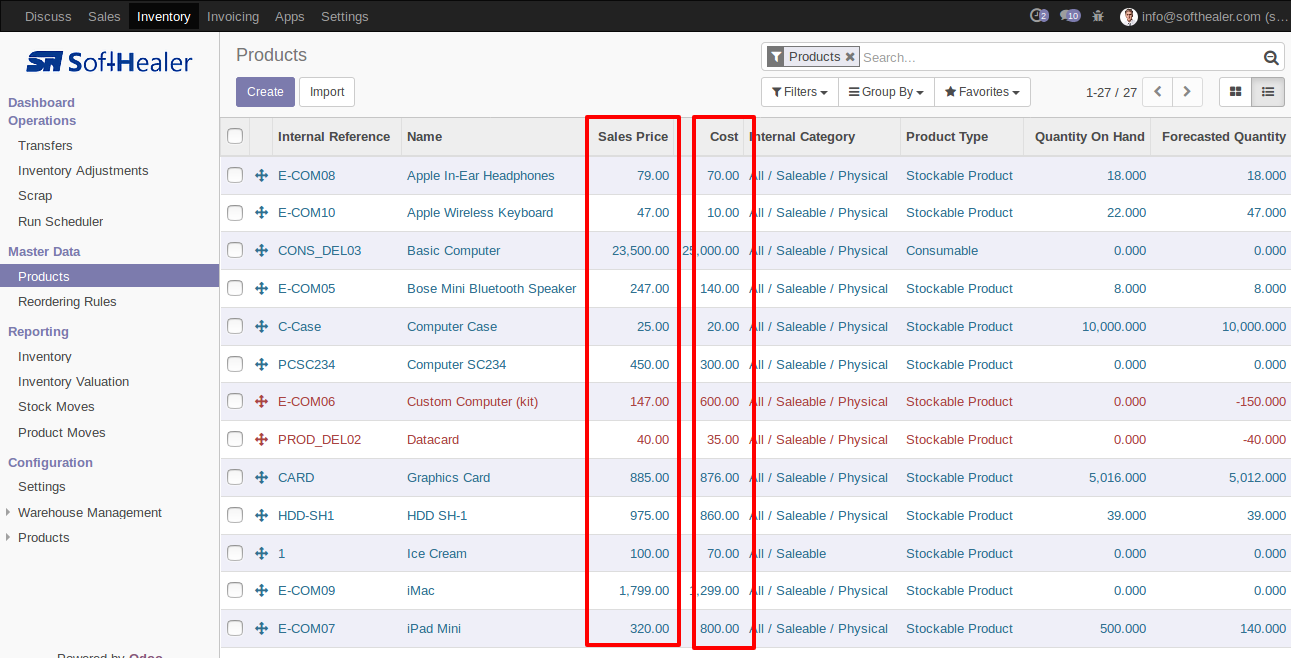1291x658 pixels.
Task: Click drag handle of HDD-SH1 row
Action: 261,516
